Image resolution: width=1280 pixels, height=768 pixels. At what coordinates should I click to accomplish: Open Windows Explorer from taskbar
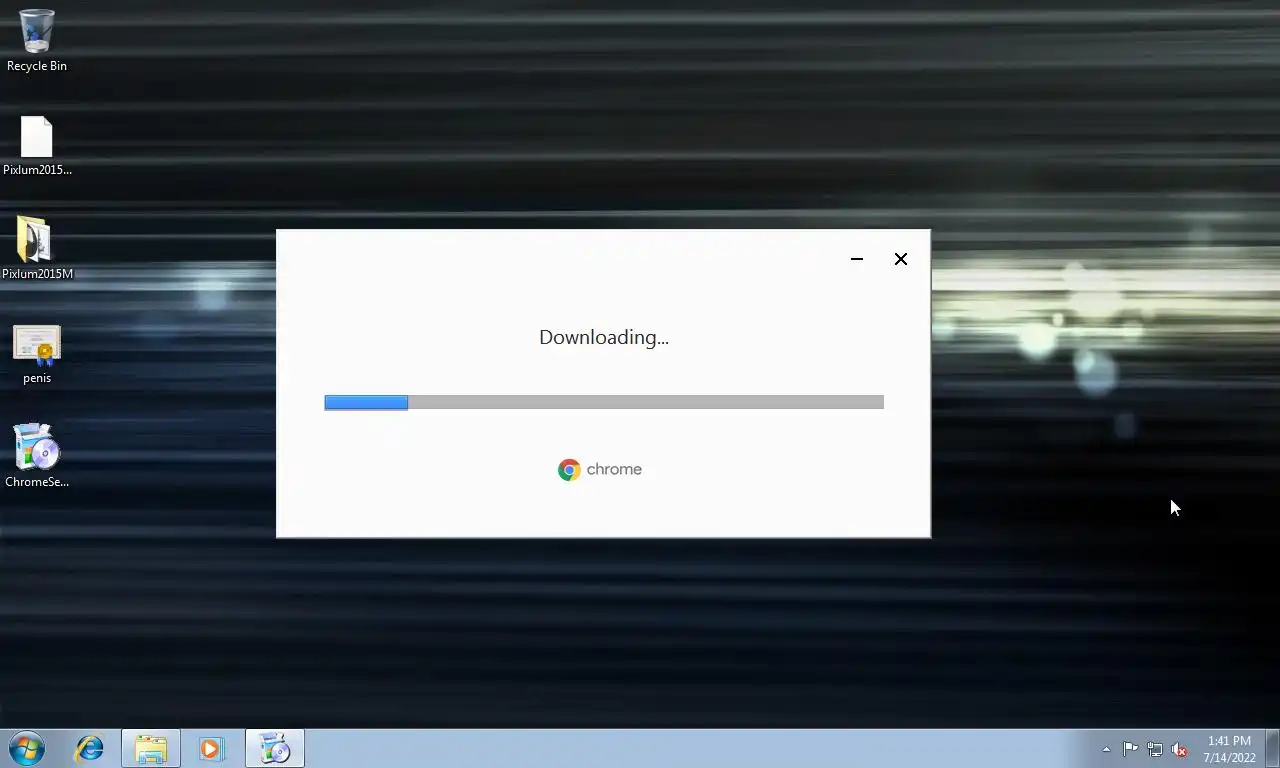click(151, 748)
